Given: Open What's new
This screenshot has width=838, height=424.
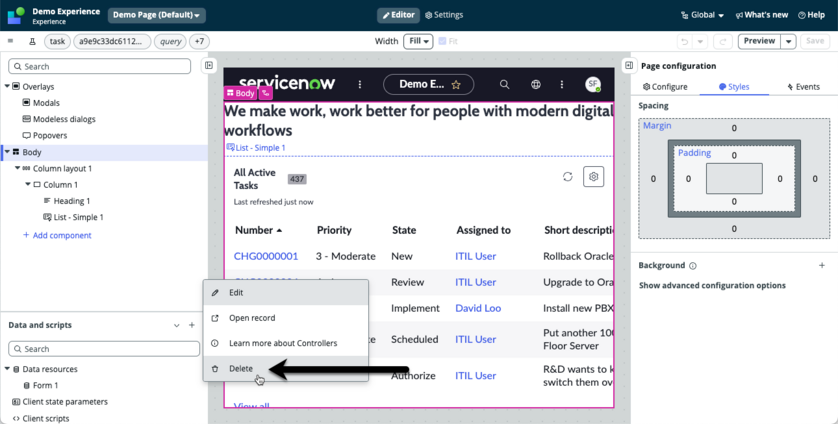Looking at the screenshot, I should click(x=762, y=15).
